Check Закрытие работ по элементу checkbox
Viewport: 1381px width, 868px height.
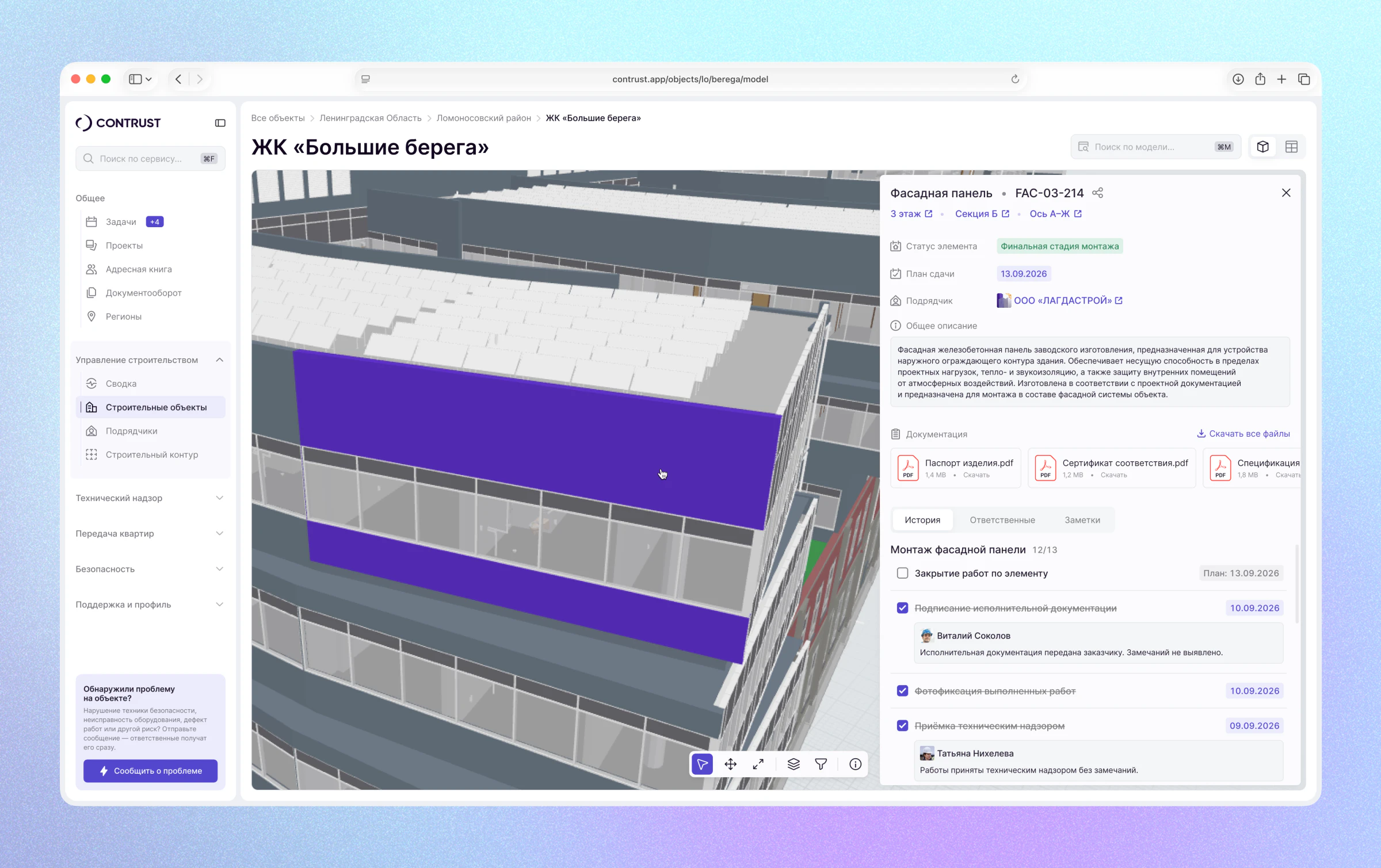coord(902,573)
